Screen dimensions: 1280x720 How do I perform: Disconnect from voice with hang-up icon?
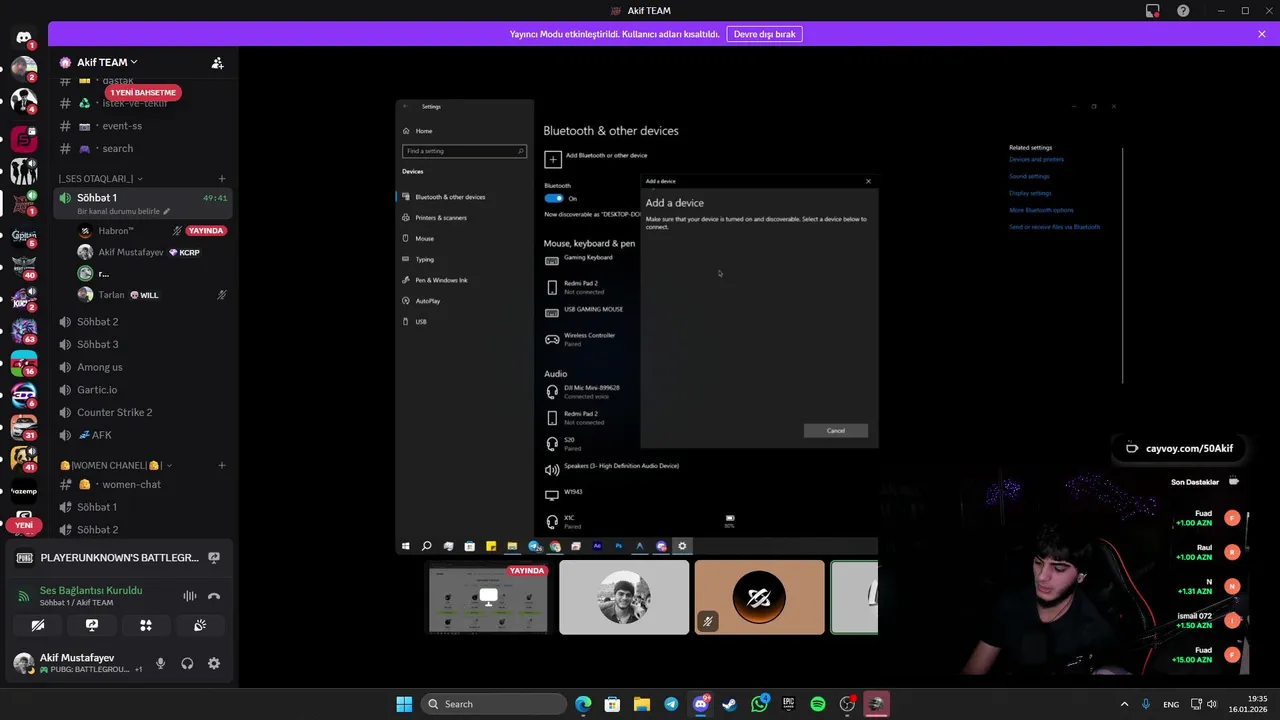[x=213, y=596]
